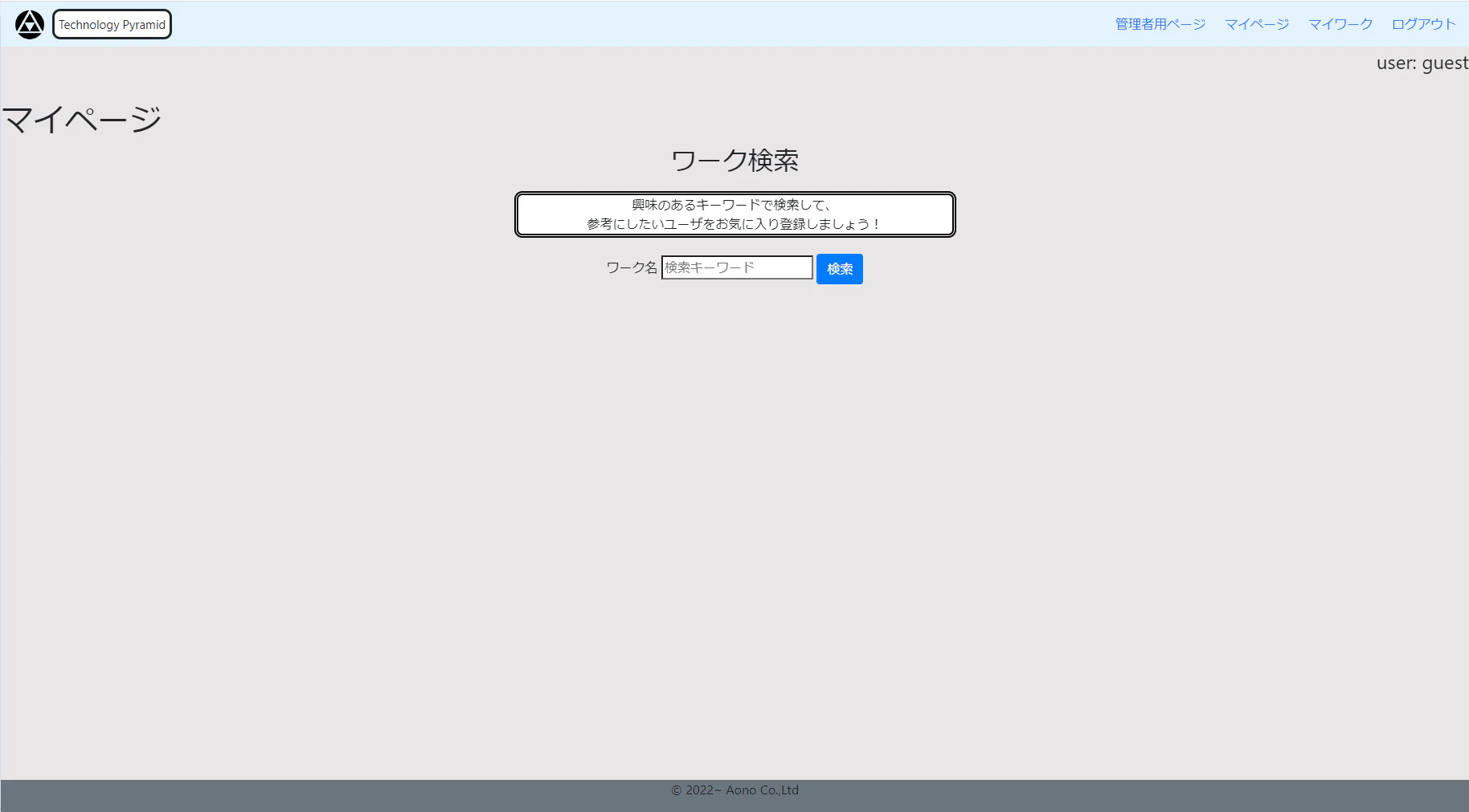Viewport: 1469px width, 812px height.
Task: Go to 管理者用ページ in the navbar
Action: click(1160, 24)
